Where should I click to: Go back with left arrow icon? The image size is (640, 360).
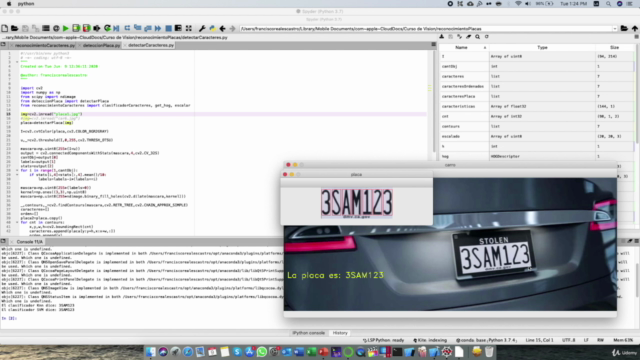click(222, 29)
